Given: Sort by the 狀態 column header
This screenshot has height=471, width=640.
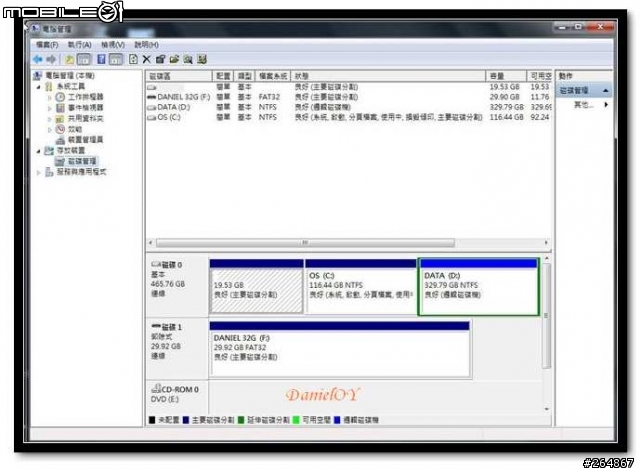Looking at the screenshot, I should click(x=388, y=76).
